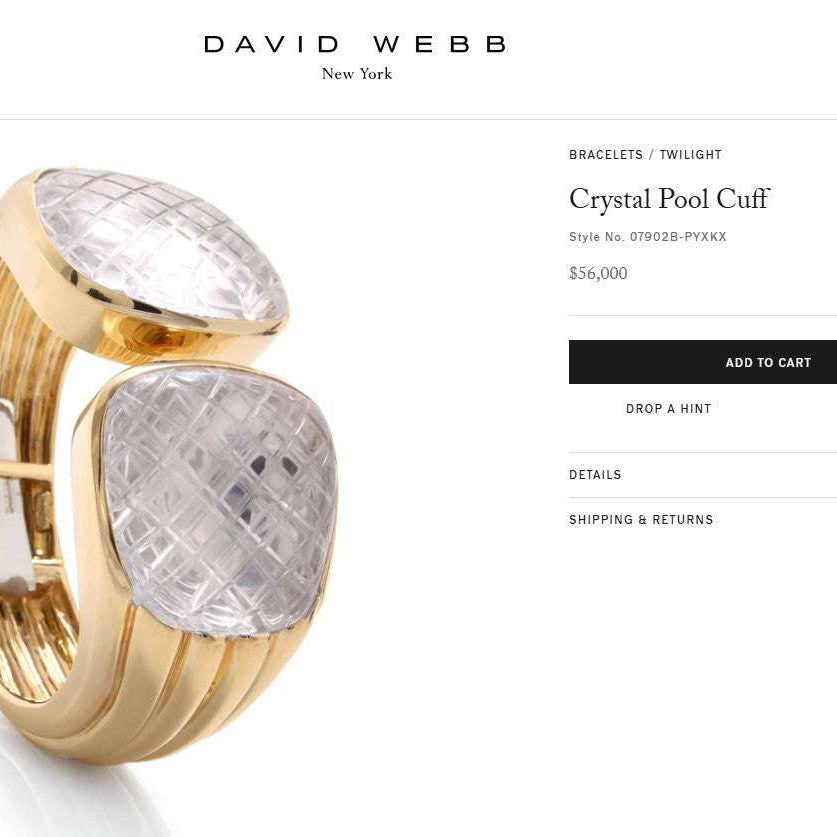Click the slash between Bracelets and Twilight
The height and width of the screenshot is (837, 837).
tap(651, 155)
